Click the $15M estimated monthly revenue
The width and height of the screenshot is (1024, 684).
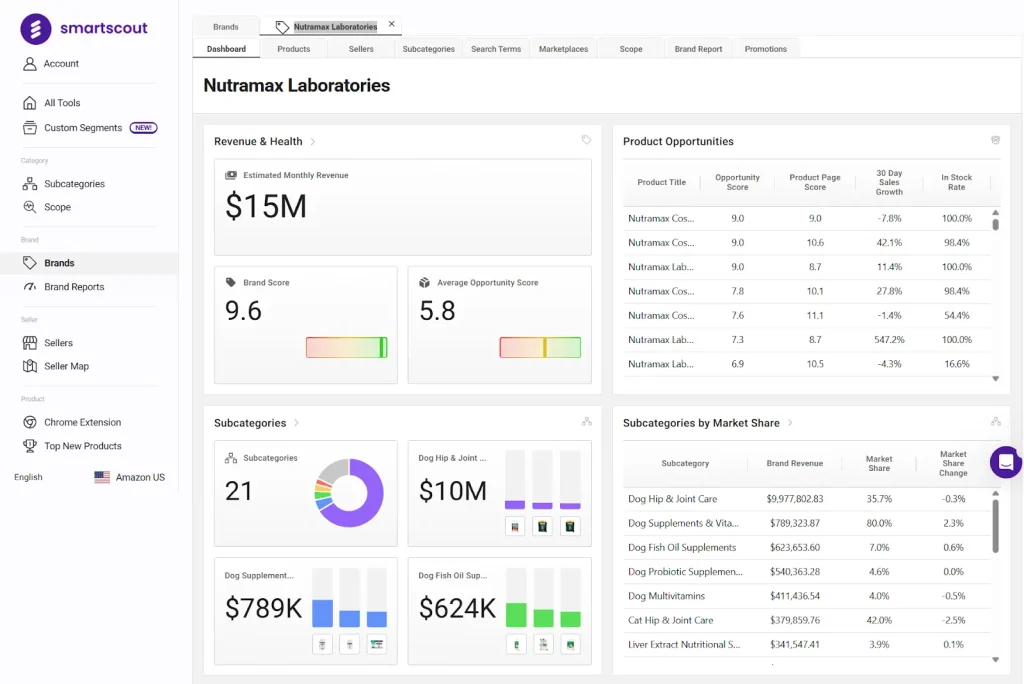(x=266, y=206)
